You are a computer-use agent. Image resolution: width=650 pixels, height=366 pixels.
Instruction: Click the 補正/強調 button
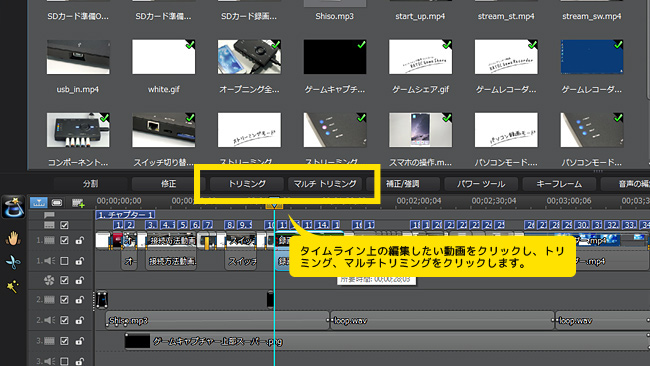point(403,184)
